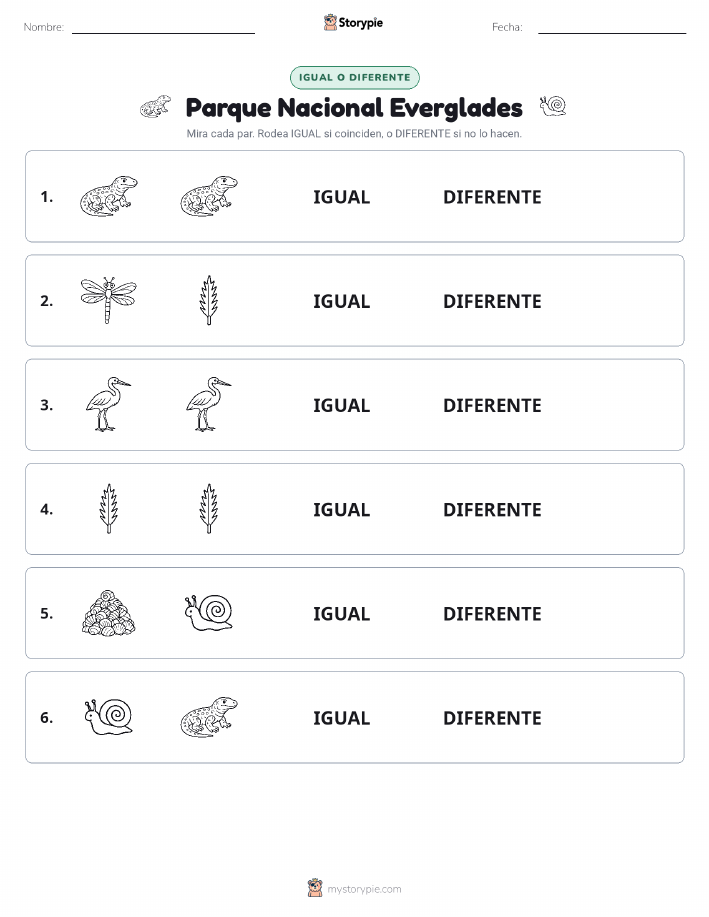The width and height of the screenshot is (709, 917).
Task: Choose DIFERENTE in row 5
Action: (x=492, y=613)
